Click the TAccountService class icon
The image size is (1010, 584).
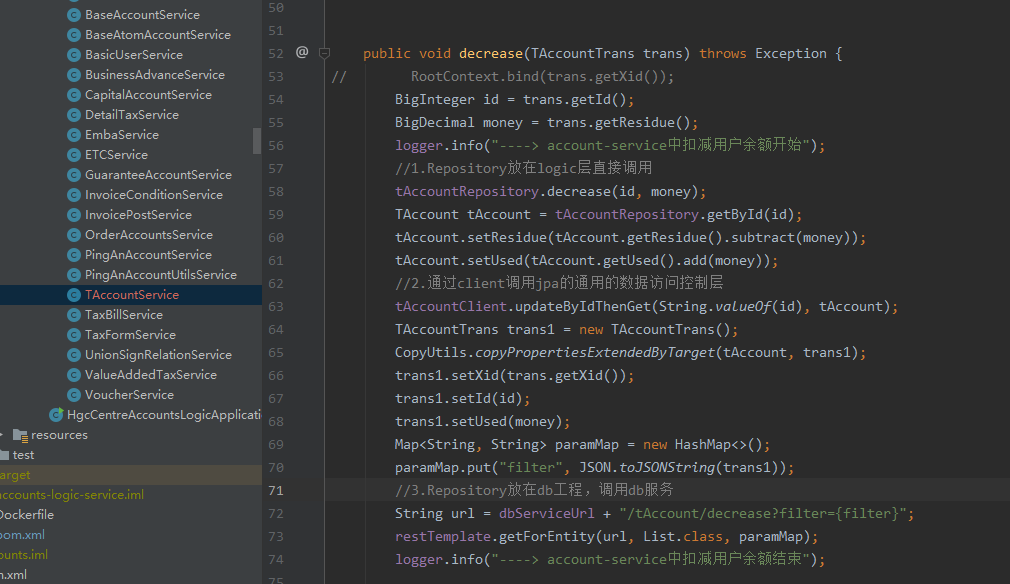click(x=74, y=294)
